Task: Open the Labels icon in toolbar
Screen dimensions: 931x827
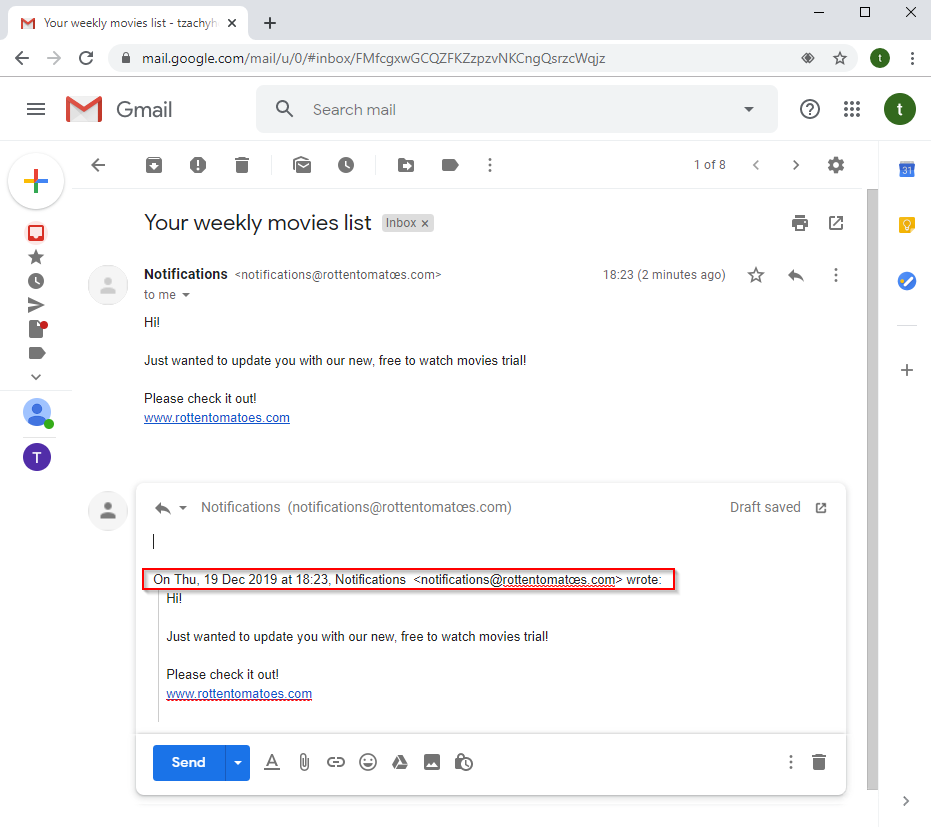Action: coord(450,165)
